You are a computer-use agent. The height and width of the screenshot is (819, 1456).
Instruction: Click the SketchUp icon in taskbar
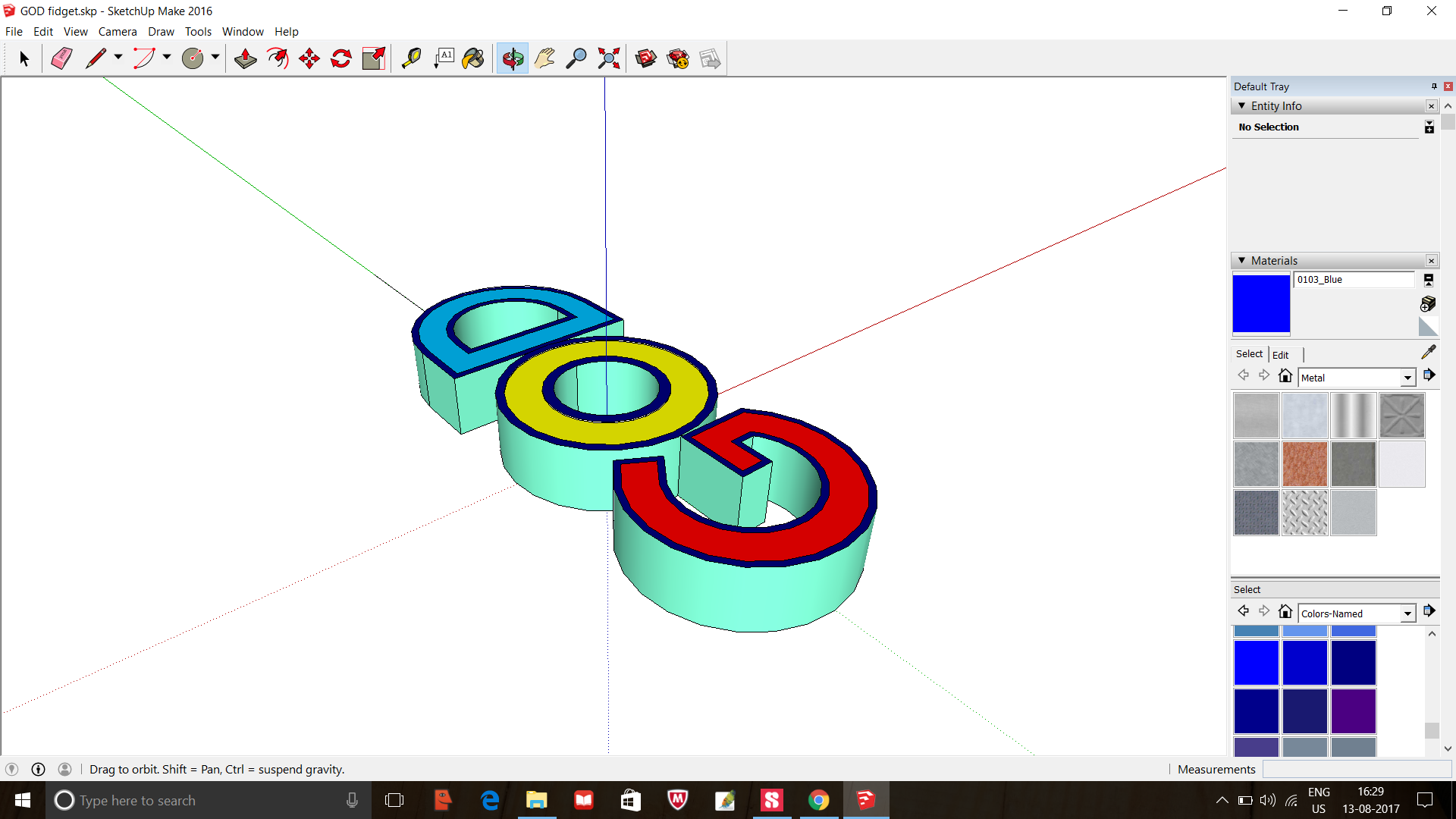[x=866, y=799]
